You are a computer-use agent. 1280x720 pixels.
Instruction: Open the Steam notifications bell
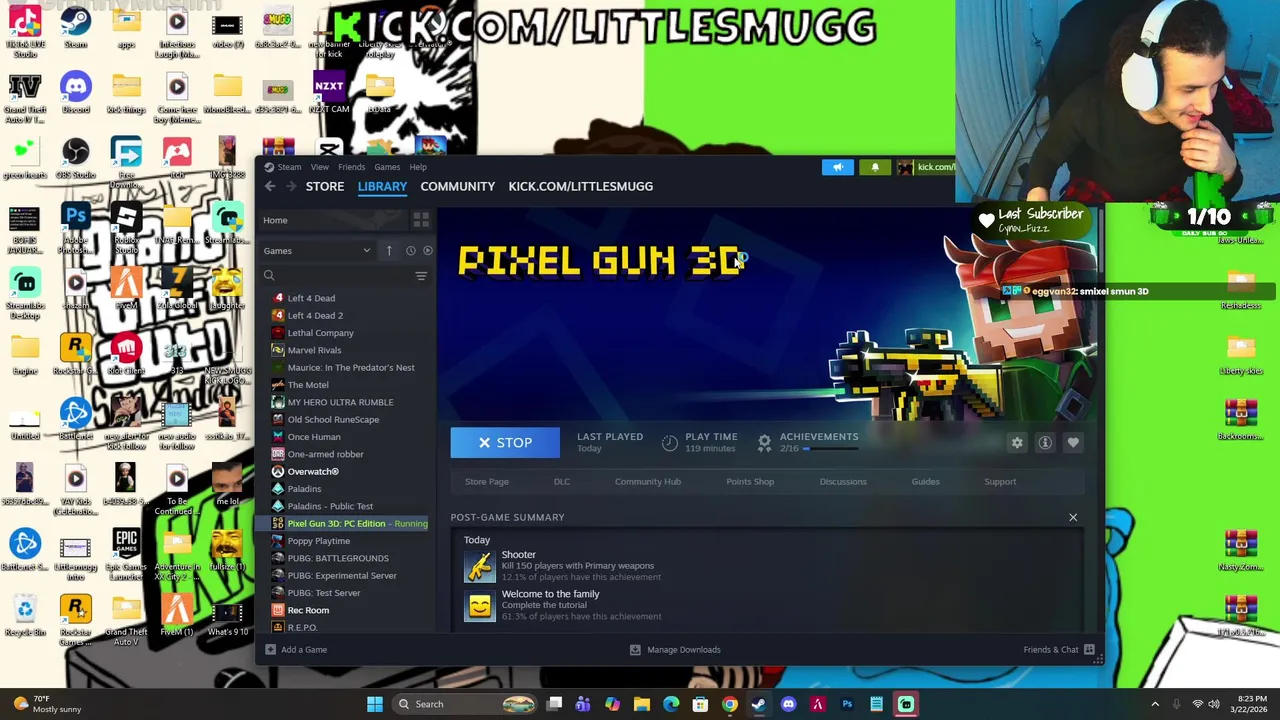tap(875, 167)
